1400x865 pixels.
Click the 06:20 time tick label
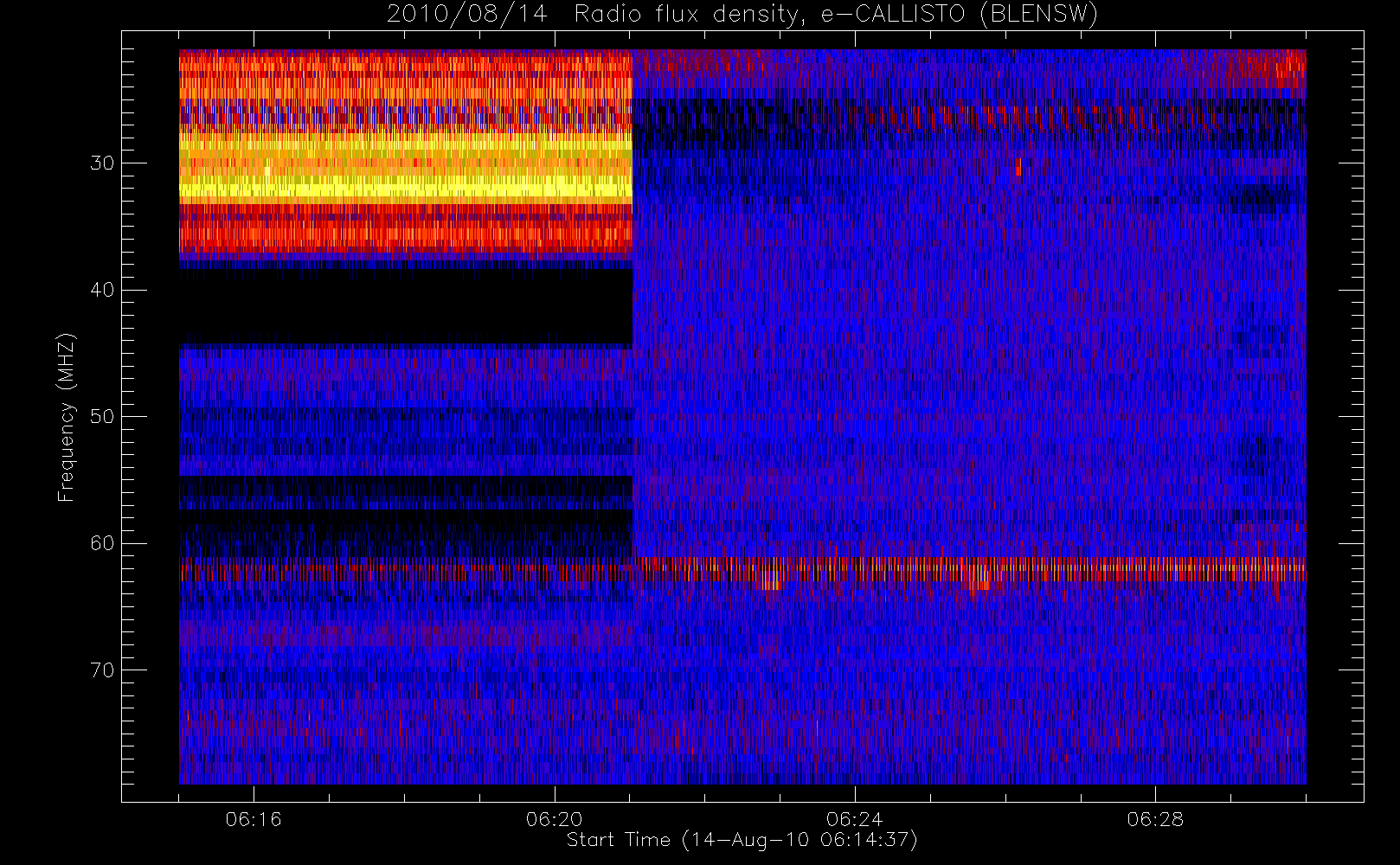click(x=555, y=819)
